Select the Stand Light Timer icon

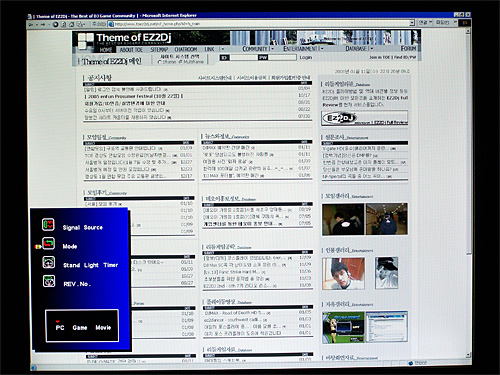tap(49, 262)
